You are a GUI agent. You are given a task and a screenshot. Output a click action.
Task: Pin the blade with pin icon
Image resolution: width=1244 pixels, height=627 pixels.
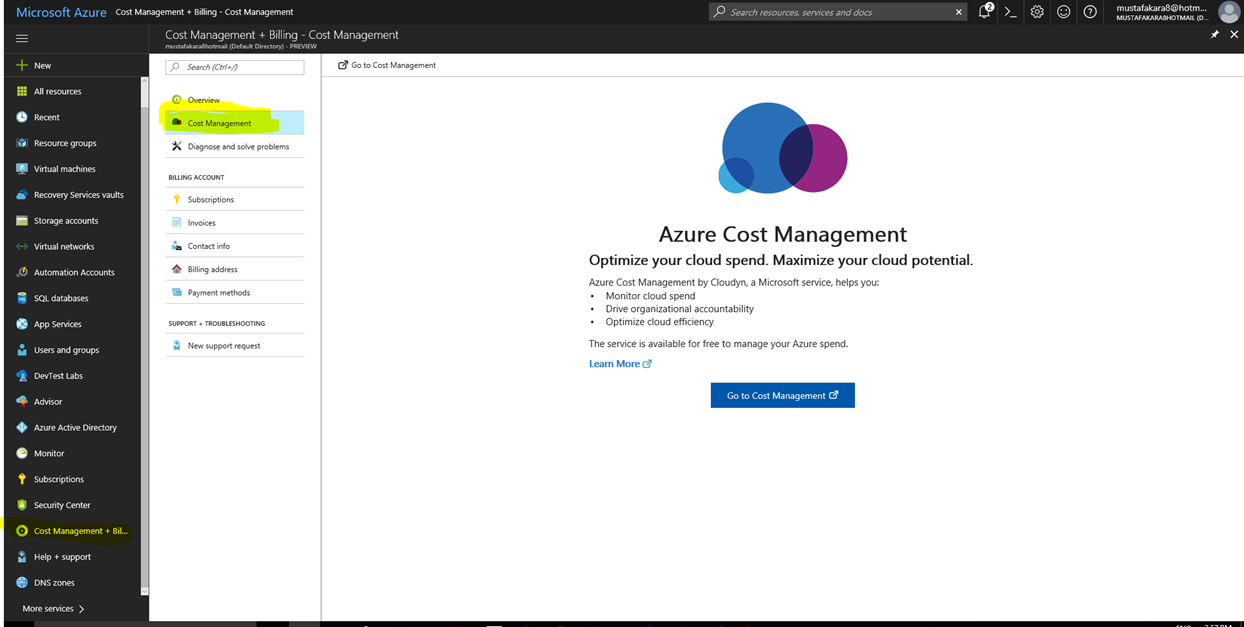pyautogui.click(x=1215, y=34)
